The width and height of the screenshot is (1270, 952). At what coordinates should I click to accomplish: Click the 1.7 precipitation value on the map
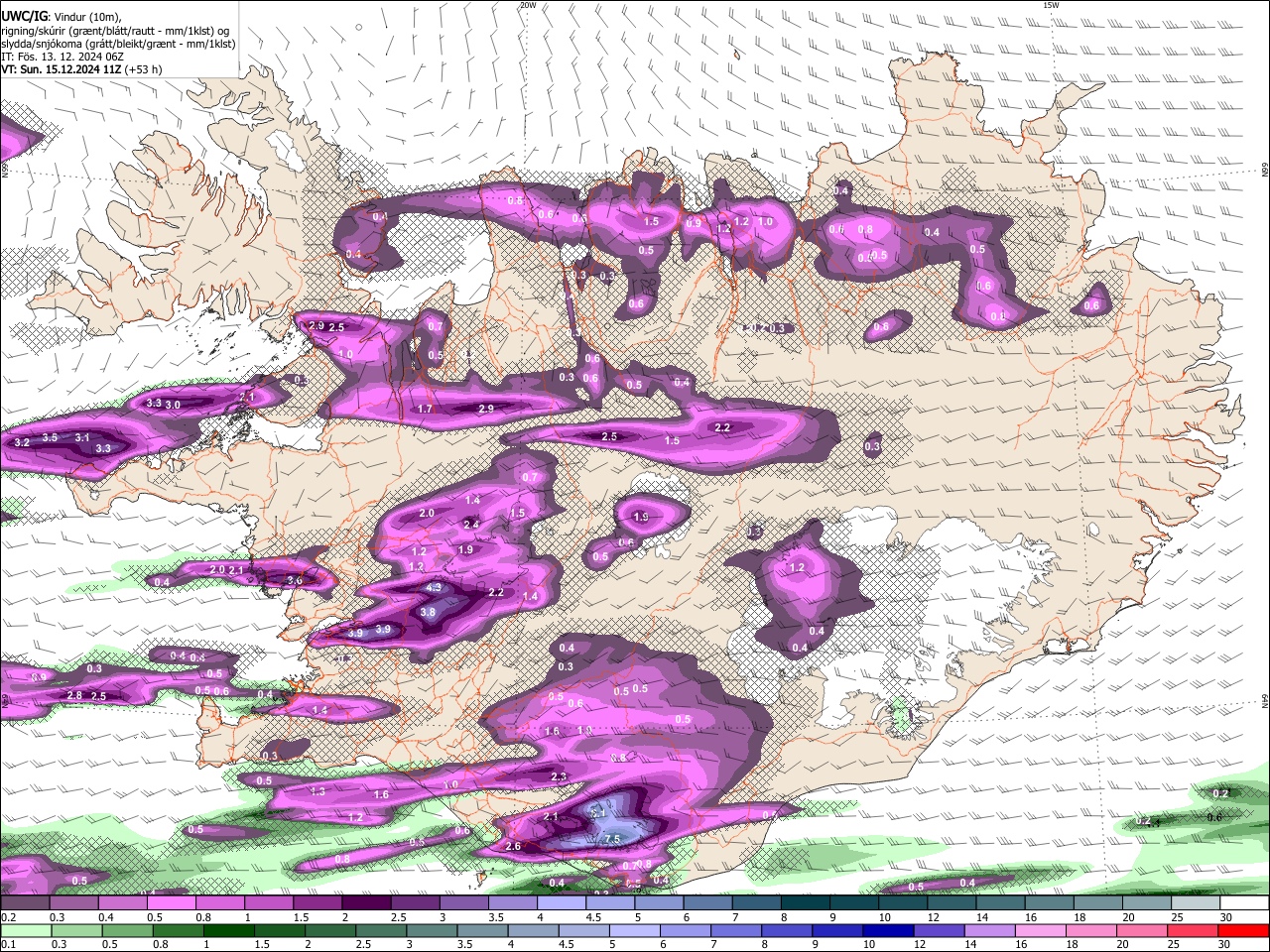[x=426, y=409]
